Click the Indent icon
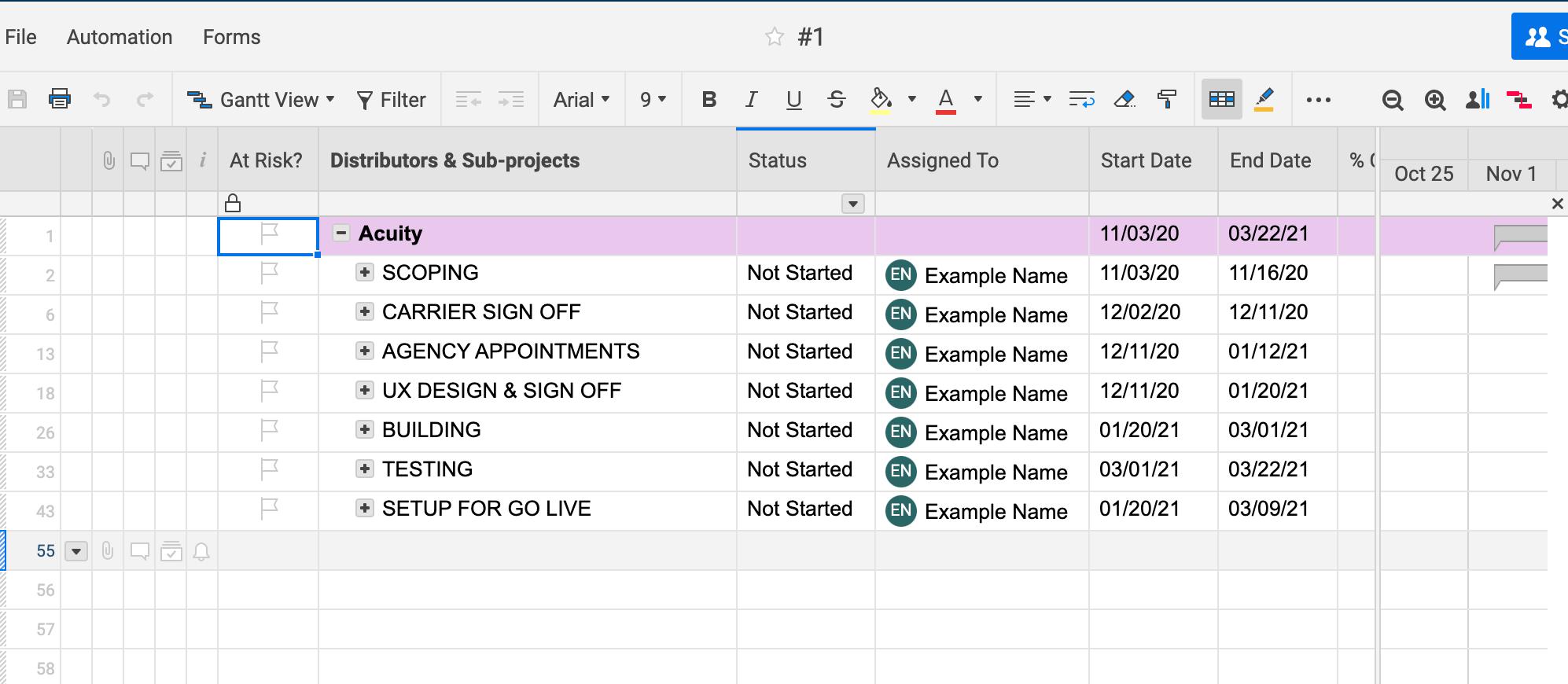This screenshot has height=684, width=1568. [511, 100]
